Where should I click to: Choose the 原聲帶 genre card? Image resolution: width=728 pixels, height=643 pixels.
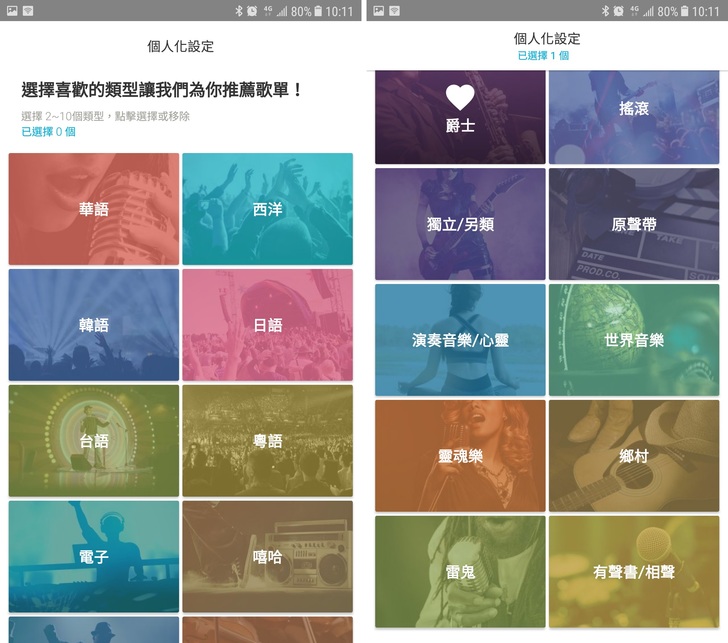pyautogui.click(x=634, y=224)
